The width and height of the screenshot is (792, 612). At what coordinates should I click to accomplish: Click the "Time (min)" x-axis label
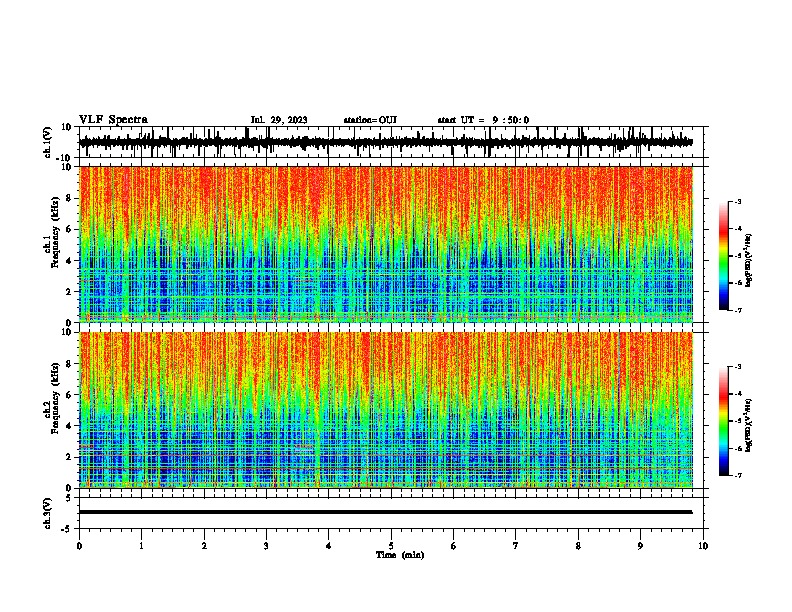coord(400,555)
